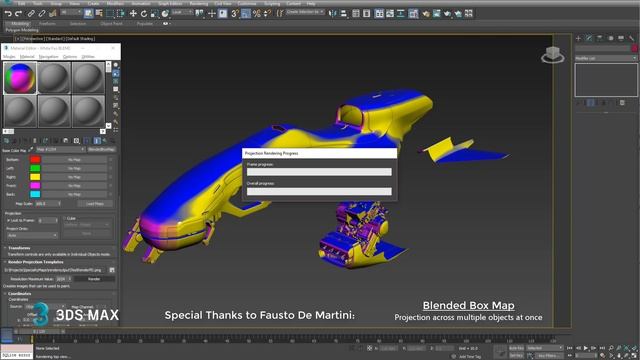The image size is (640, 360).
Task: Collapse the Transforms rollout
Action: [x=19, y=248]
